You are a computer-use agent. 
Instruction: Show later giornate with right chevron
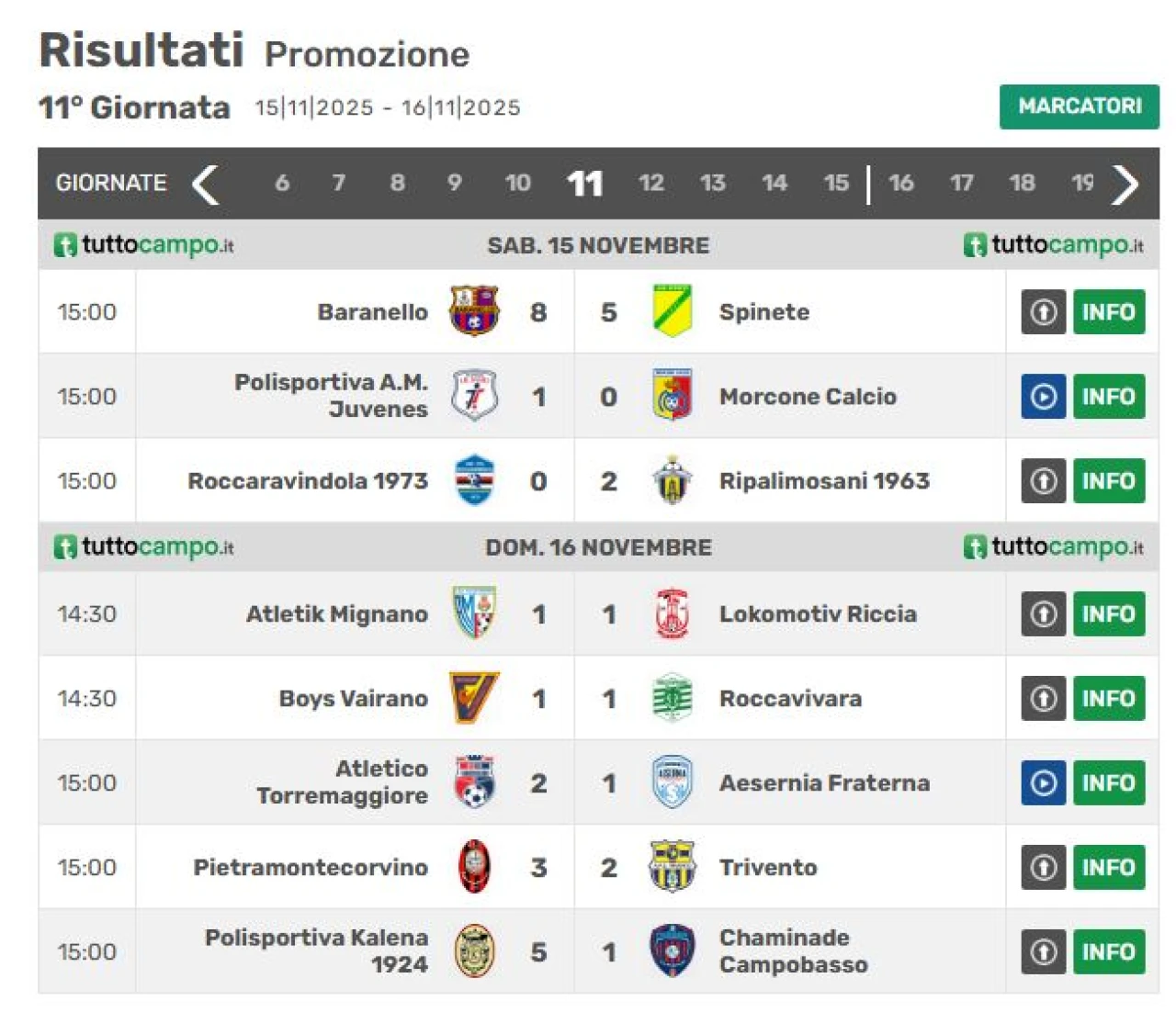1125,184
